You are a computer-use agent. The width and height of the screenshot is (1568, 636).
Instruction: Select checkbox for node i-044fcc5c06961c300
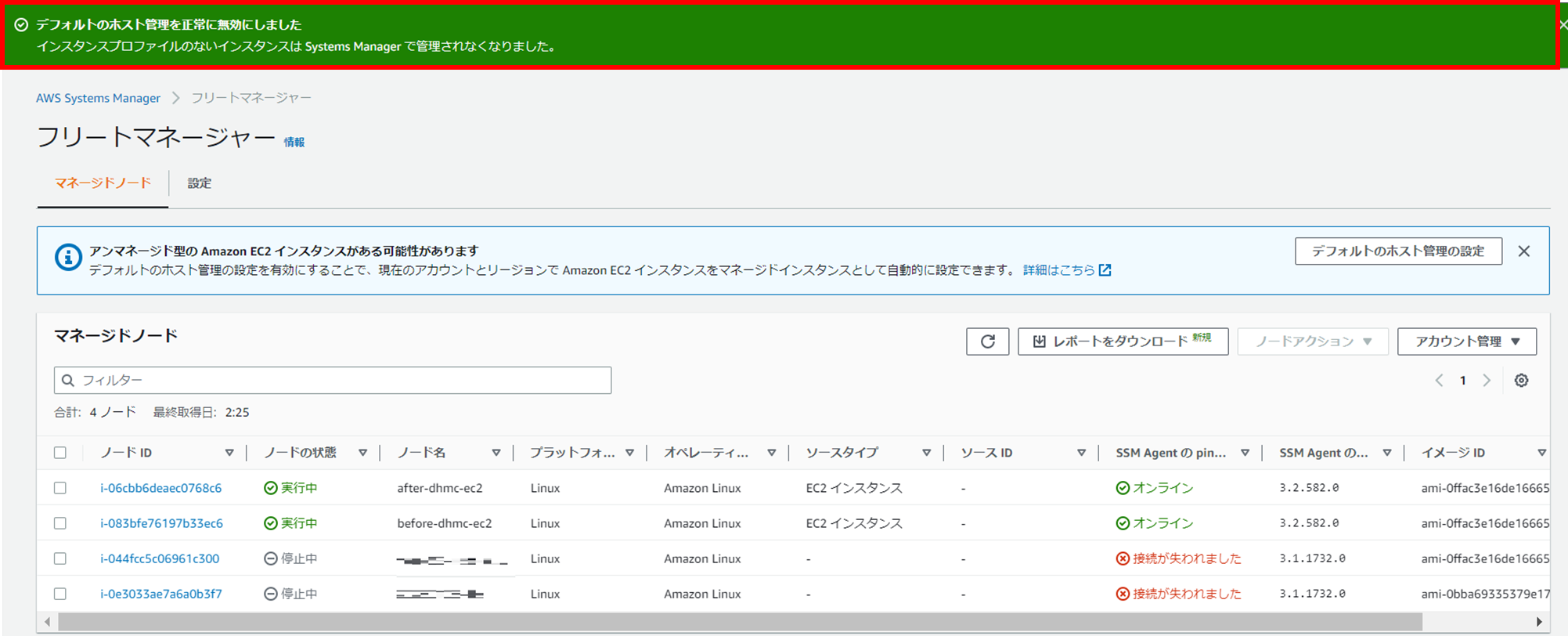[60, 558]
